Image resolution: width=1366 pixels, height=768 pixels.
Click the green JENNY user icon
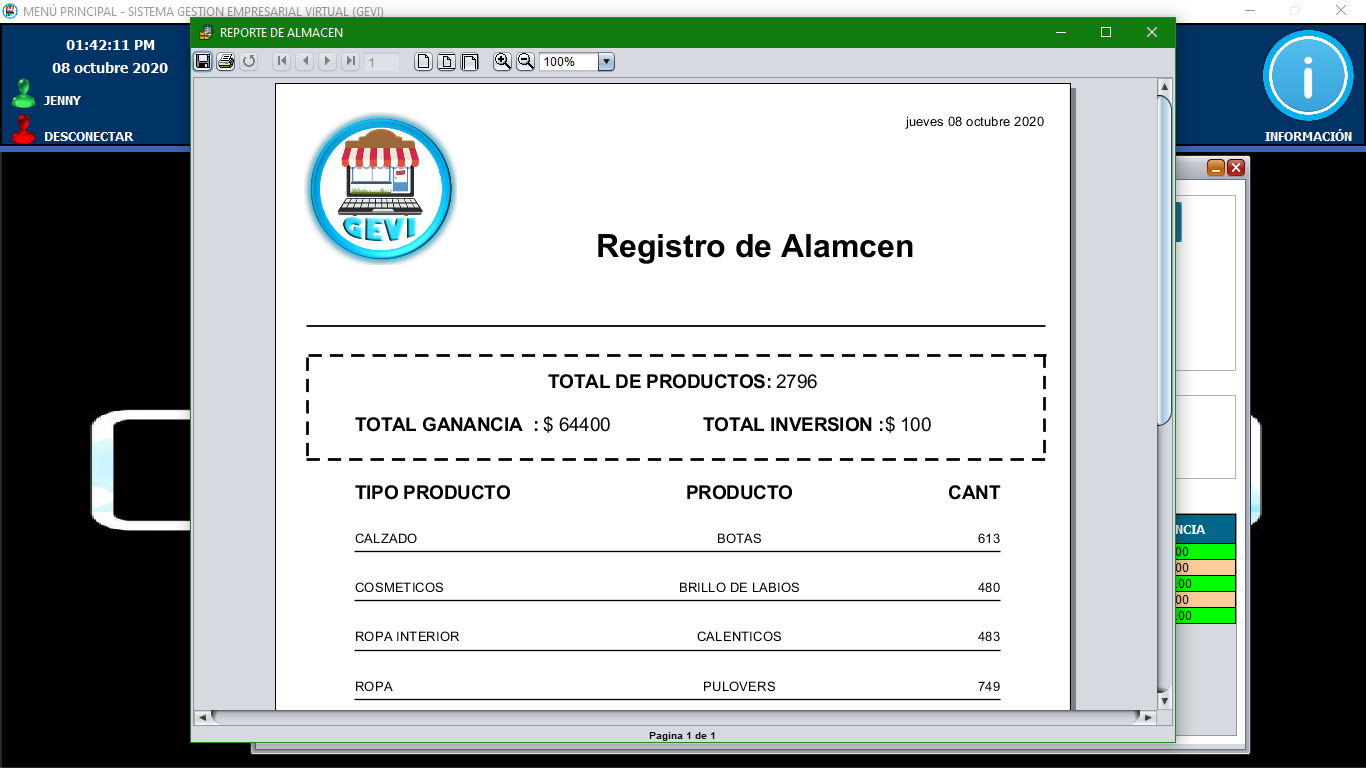[x=23, y=95]
